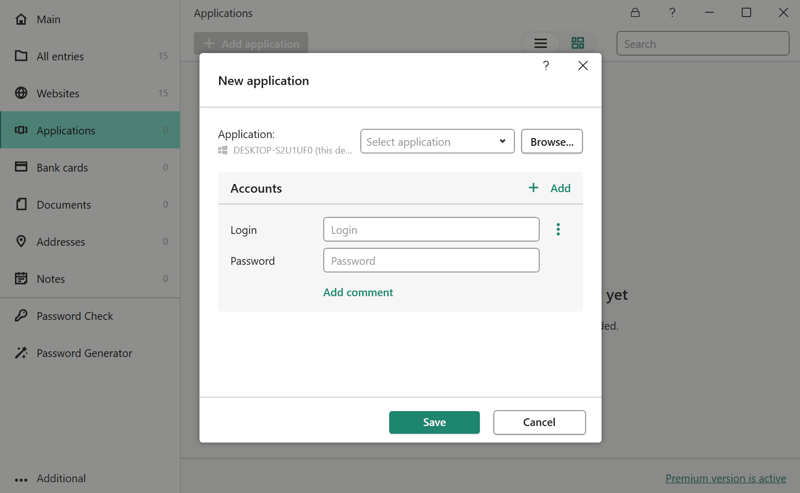The height and width of the screenshot is (493, 800).
Task: Expand the Additional menu in sidebar
Action: 60,478
